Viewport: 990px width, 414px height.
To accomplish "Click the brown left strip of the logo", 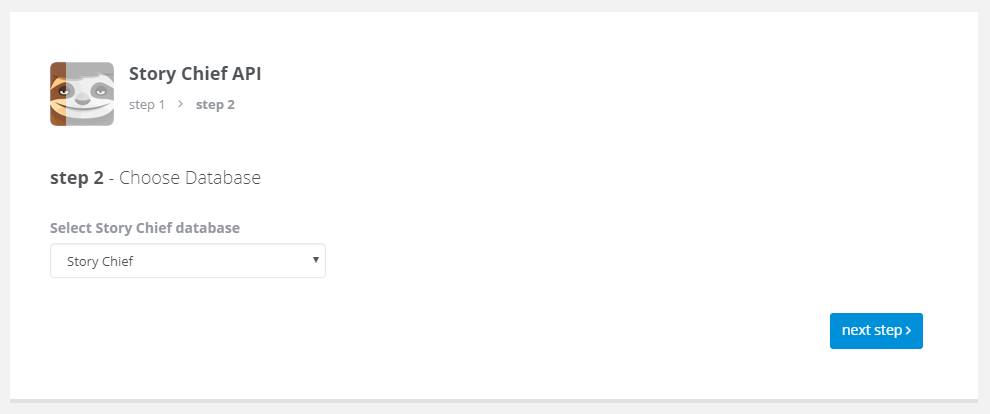I will point(58,94).
